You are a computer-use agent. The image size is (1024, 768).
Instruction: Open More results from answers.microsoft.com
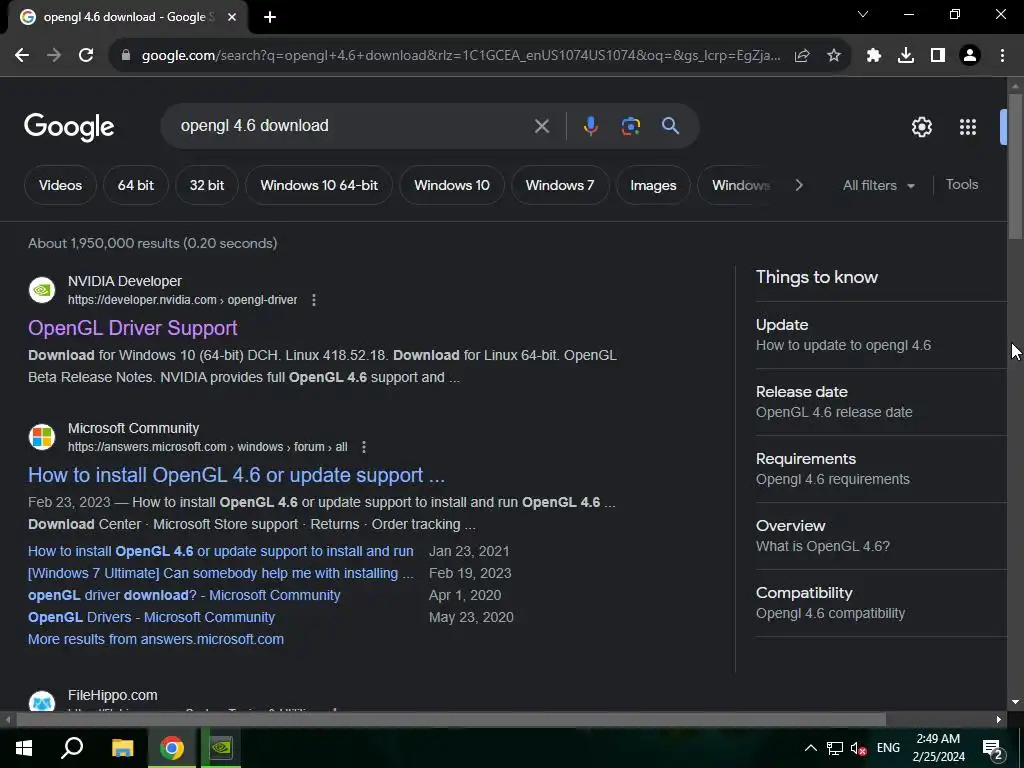coord(156,639)
